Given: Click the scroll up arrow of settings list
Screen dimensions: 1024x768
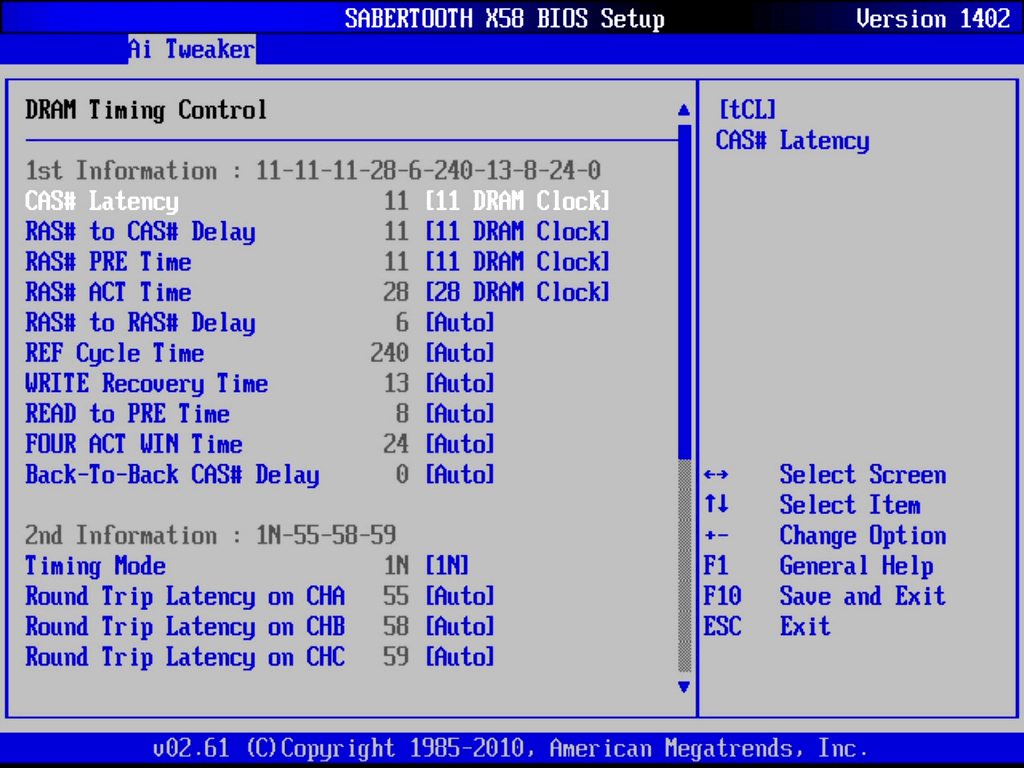Looking at the screenshot, I should tap(684, 110).
